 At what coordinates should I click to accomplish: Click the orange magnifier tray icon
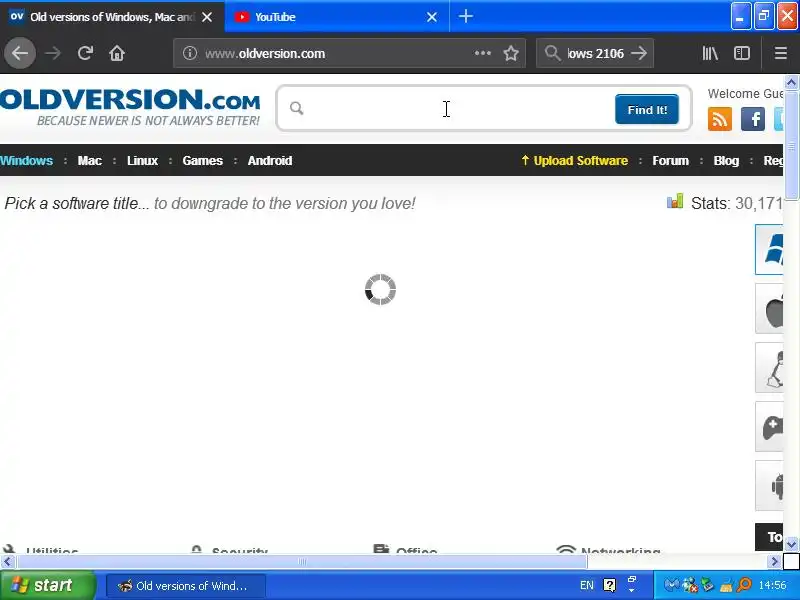[x=744, y=585]
